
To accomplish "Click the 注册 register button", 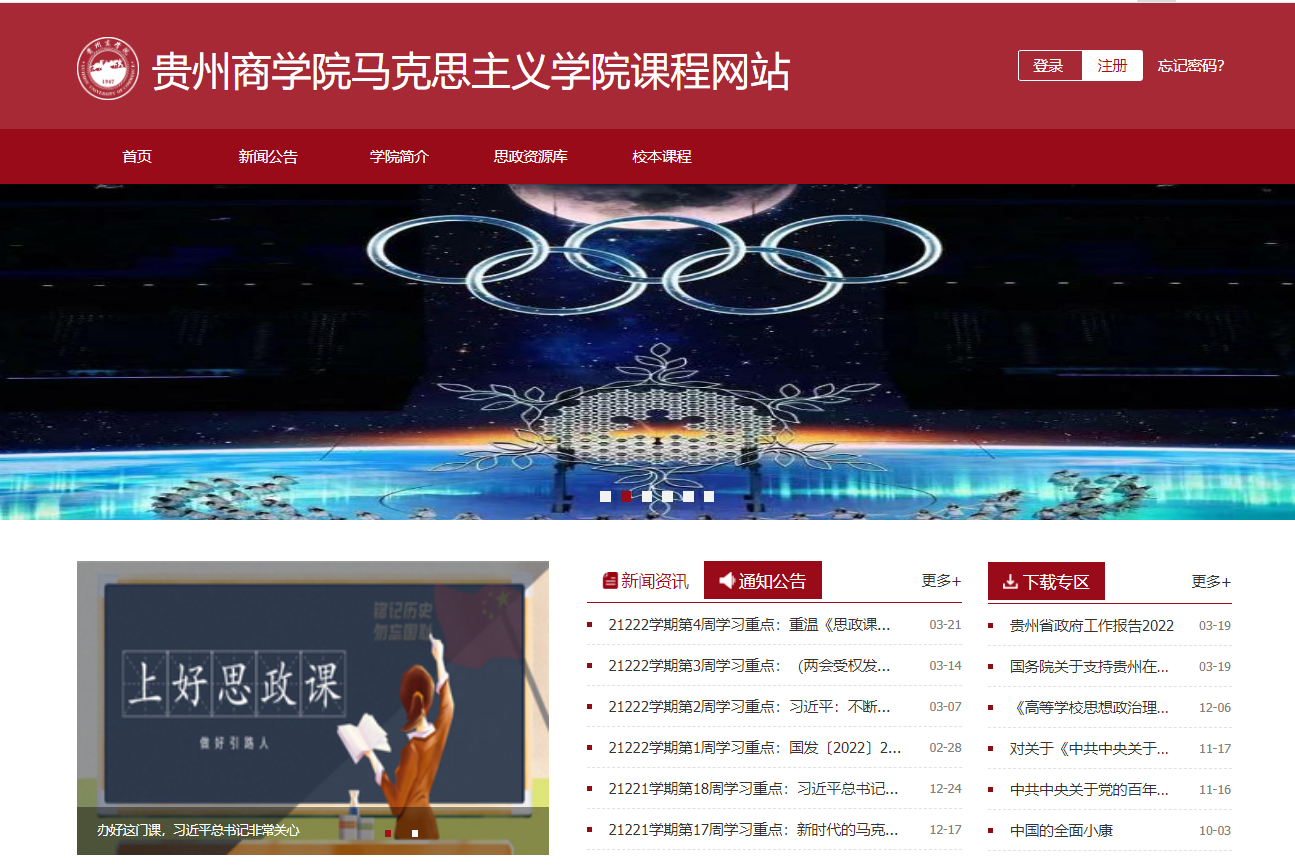I will click(1112, 66).
